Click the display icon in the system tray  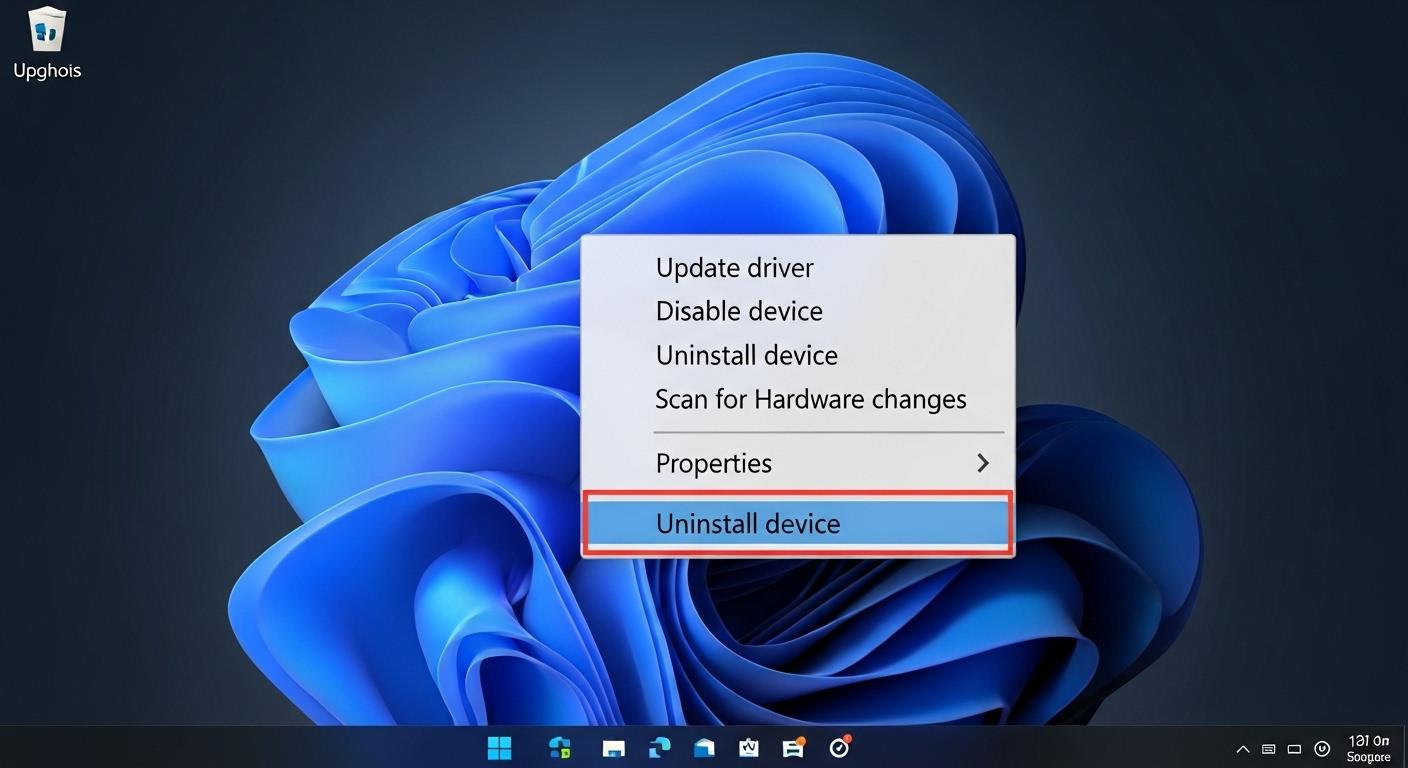point(1294,748)
